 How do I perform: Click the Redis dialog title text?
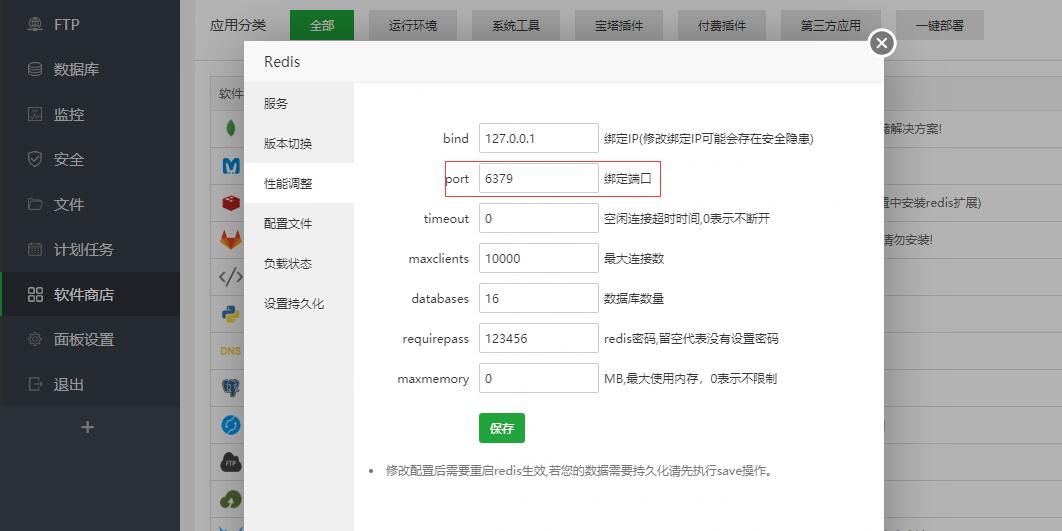282,62
